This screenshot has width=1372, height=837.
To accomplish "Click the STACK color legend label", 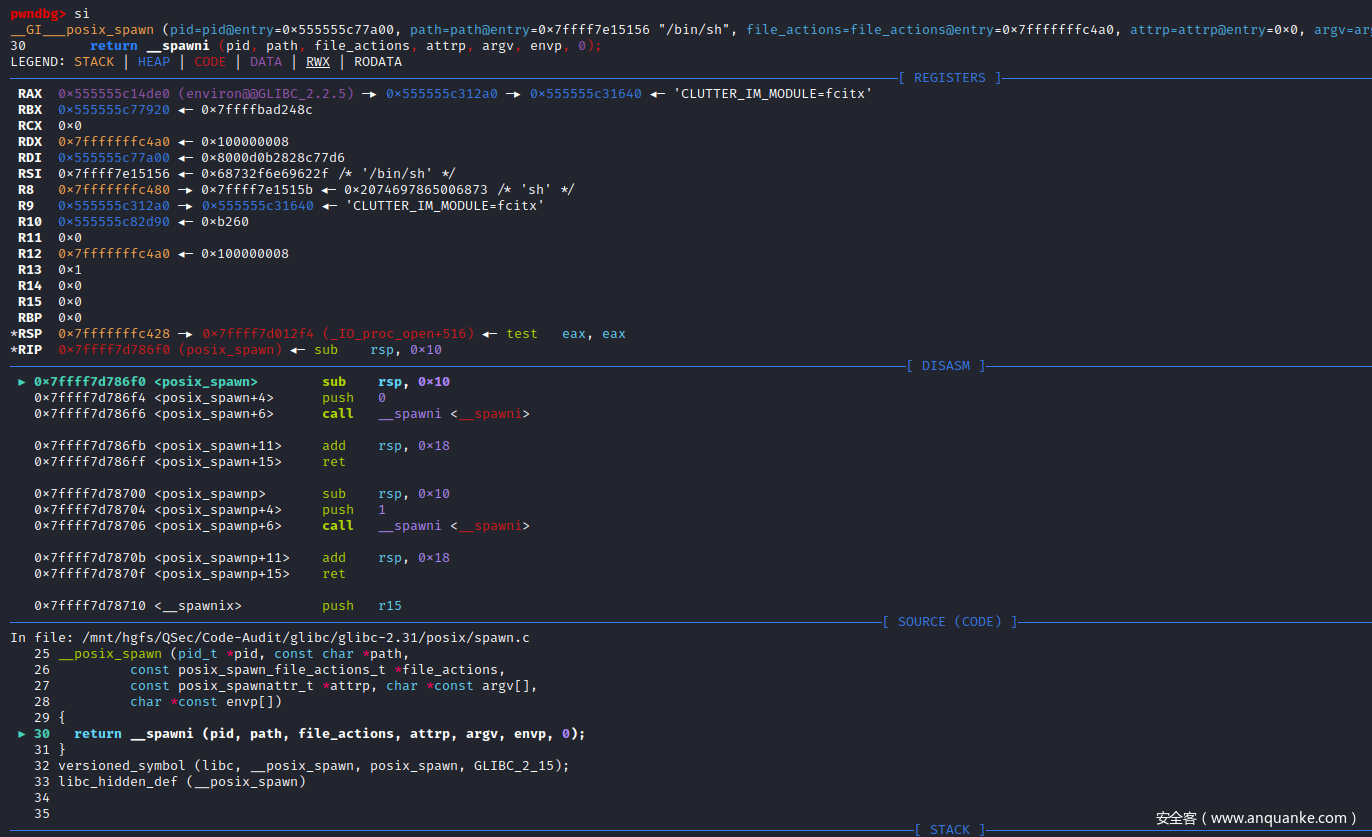I will (x=94, y=62).
